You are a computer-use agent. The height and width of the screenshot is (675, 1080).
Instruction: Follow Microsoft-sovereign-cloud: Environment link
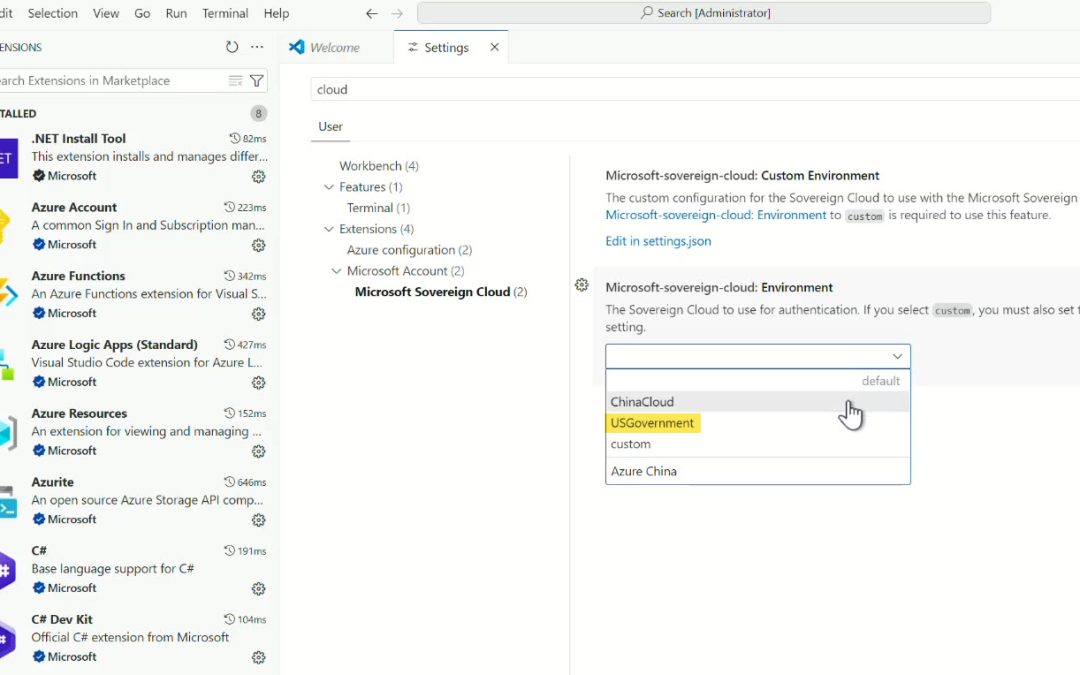click(716, 215)
